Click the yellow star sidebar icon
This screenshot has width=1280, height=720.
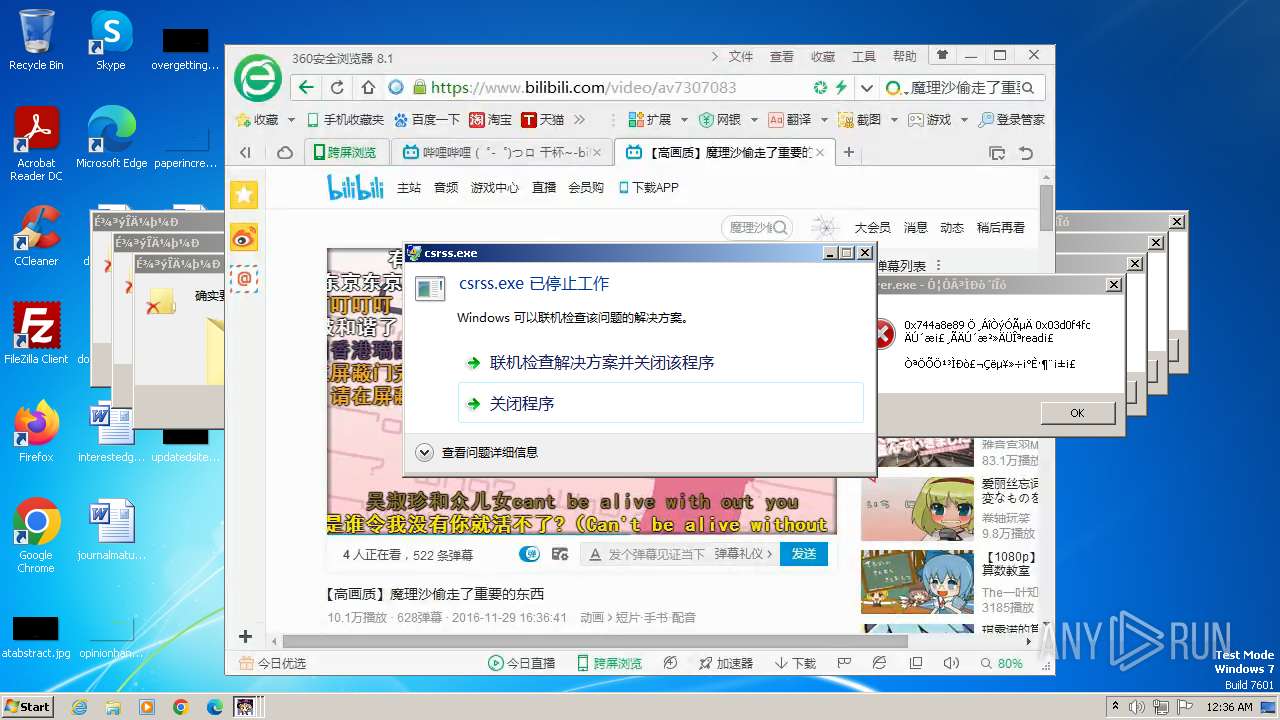pos(244,195)
